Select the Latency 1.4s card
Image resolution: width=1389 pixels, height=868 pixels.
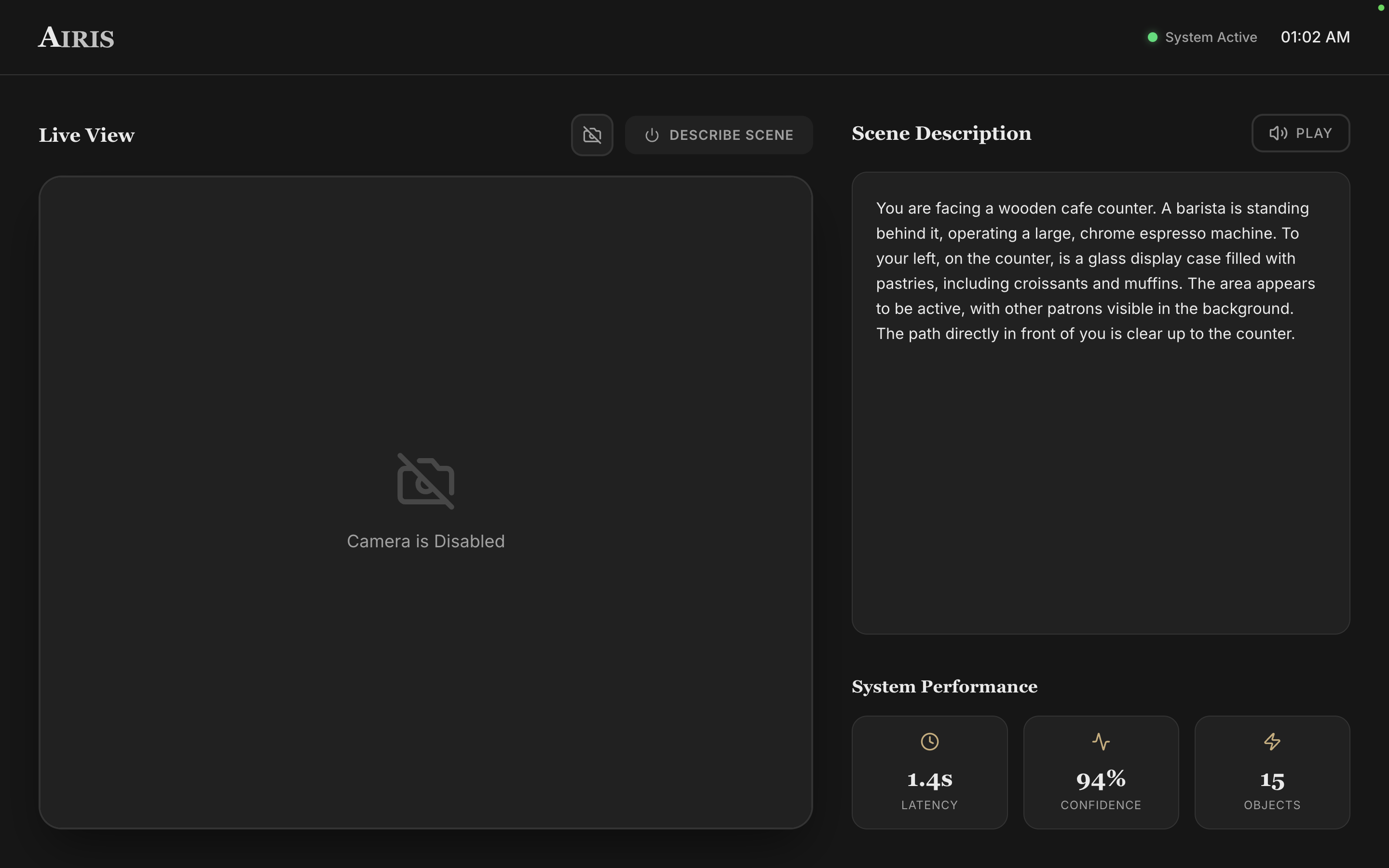(929, 772)
